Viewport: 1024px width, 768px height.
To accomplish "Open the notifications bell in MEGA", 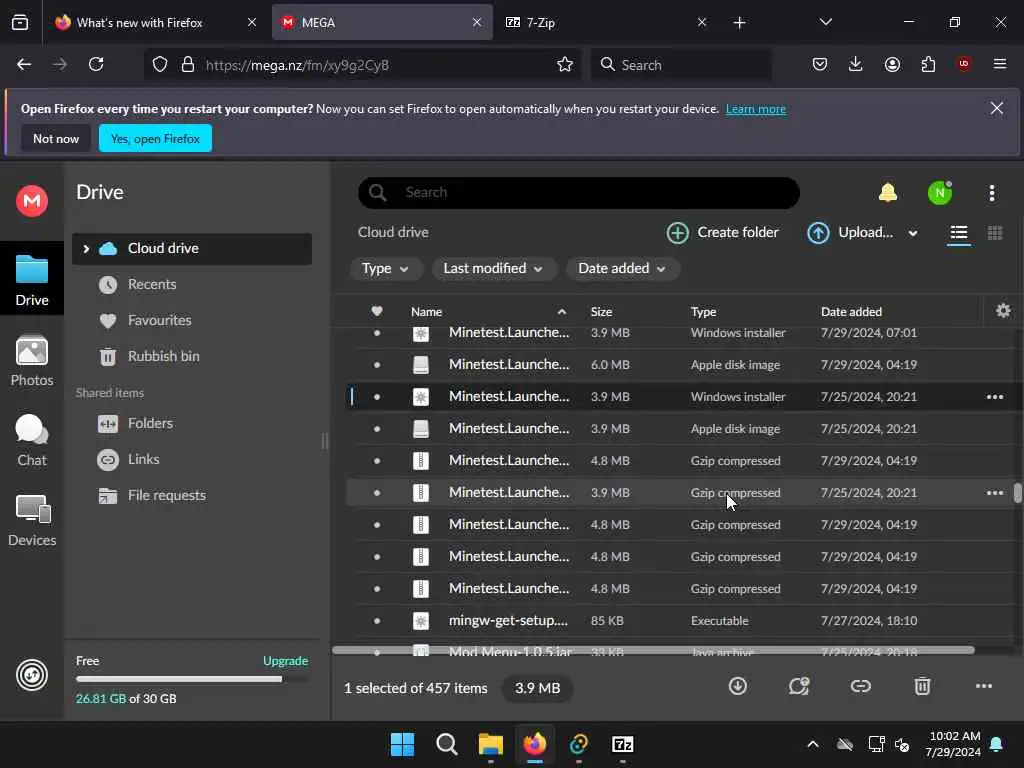I will [888, 193].
